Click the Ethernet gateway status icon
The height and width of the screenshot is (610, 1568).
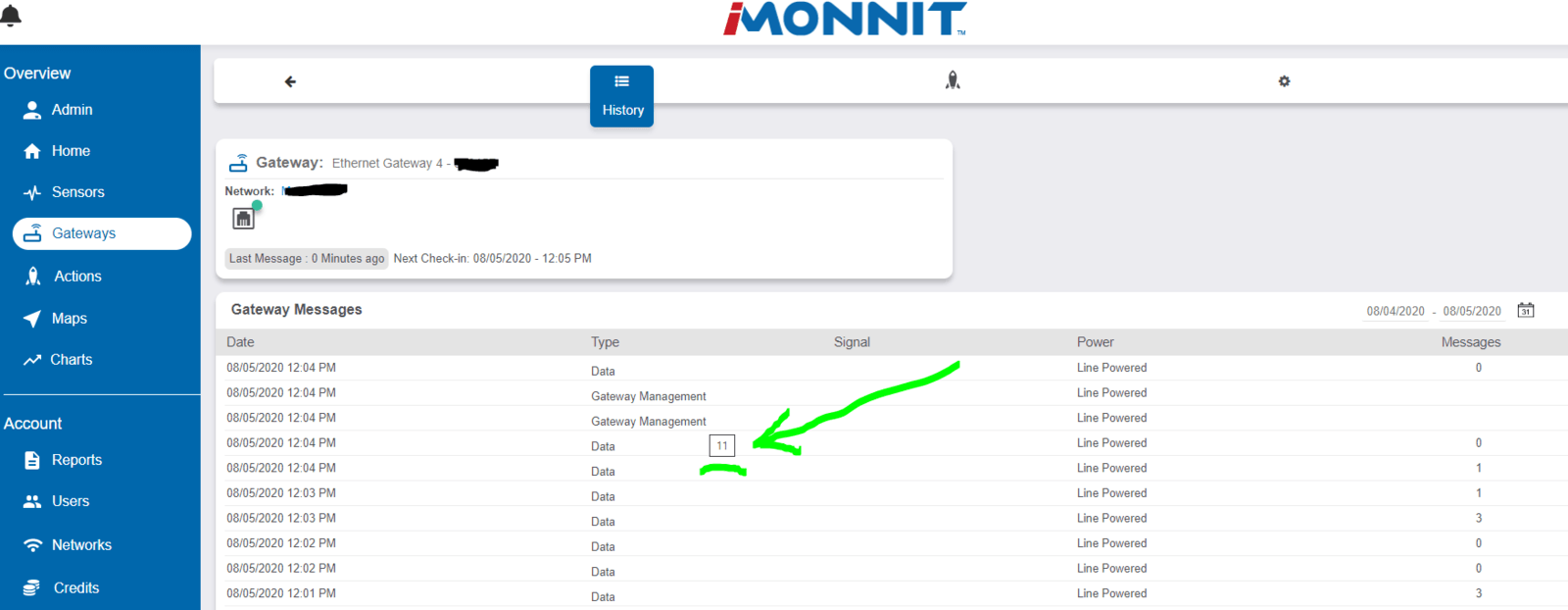pos(245,217)
